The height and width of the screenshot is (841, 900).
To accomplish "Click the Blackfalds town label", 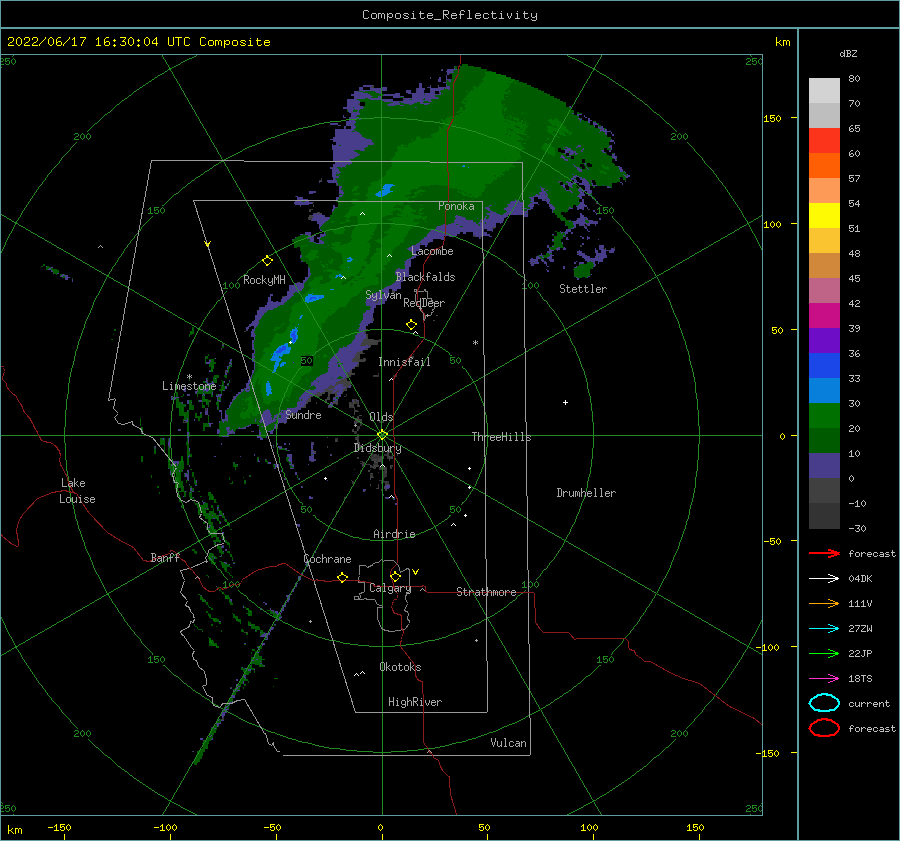I will tap(425, 277).
